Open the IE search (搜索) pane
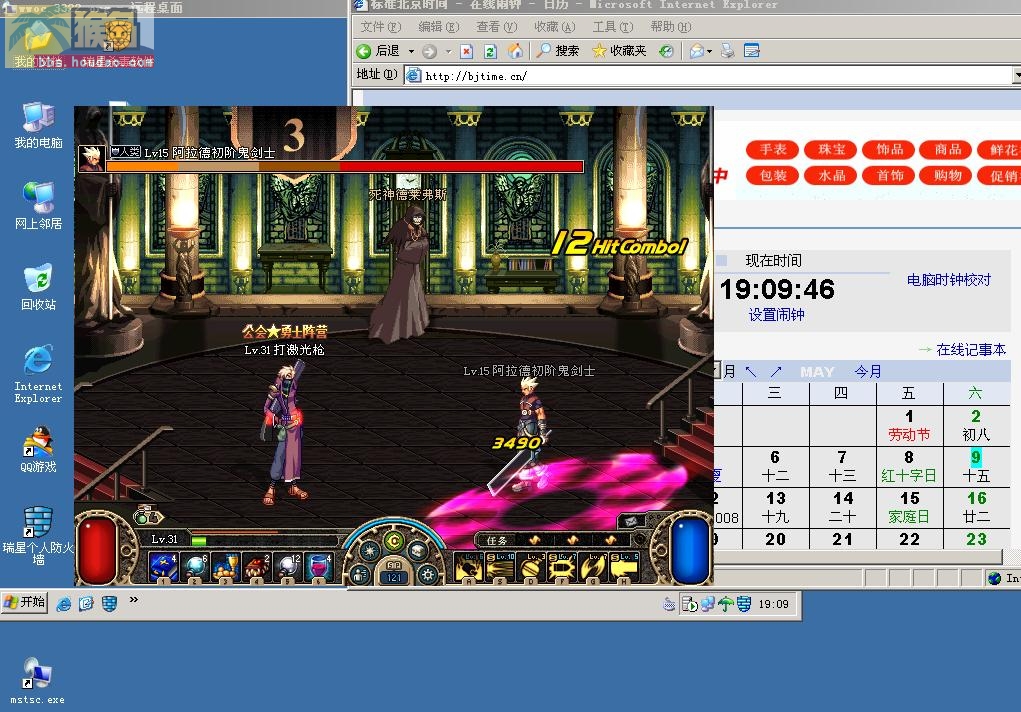1021x712 pixels. click(x=559, y=51)
